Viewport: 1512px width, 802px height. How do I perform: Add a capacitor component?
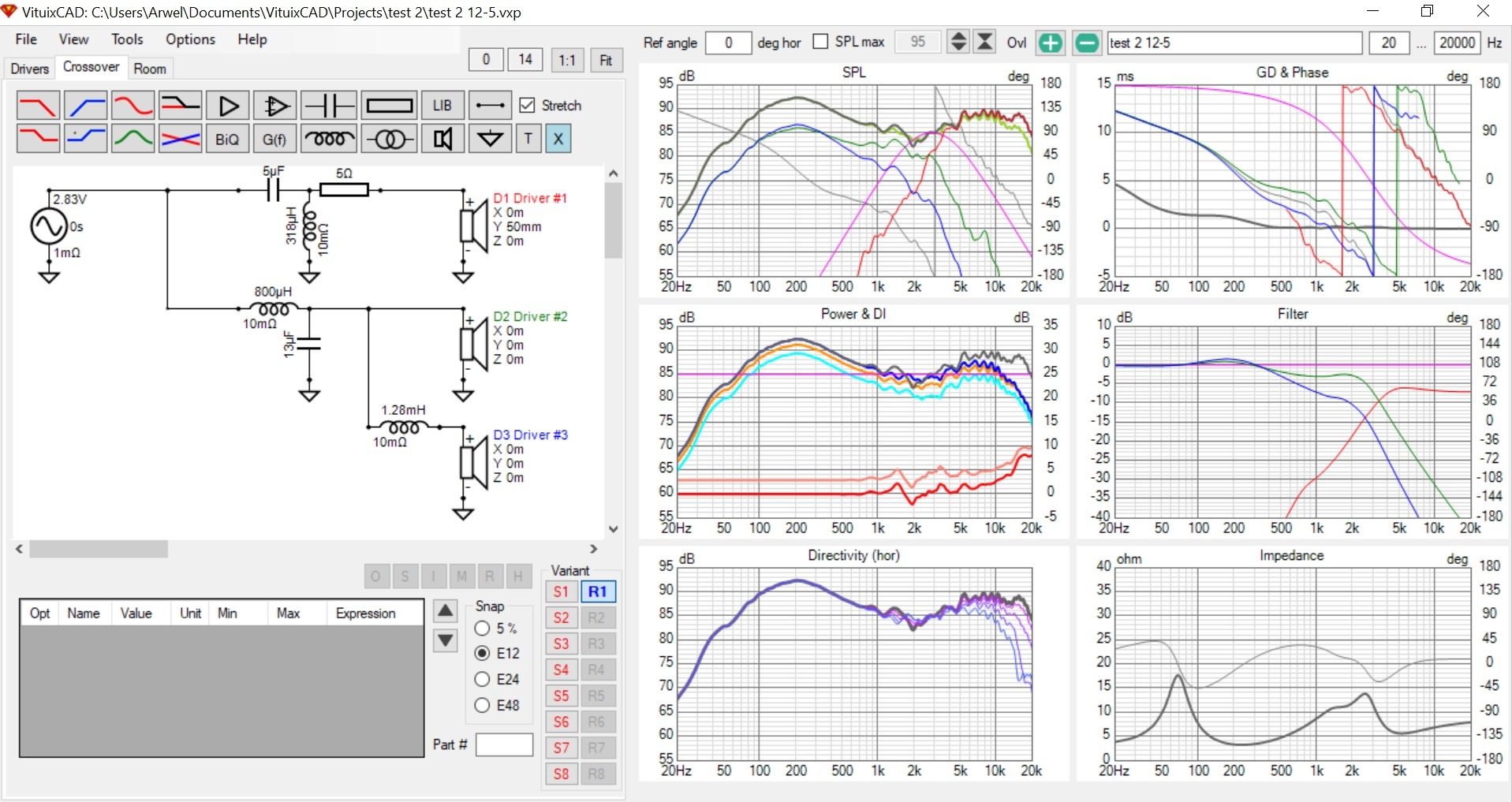pyautogui.click(x=329, y=105)
